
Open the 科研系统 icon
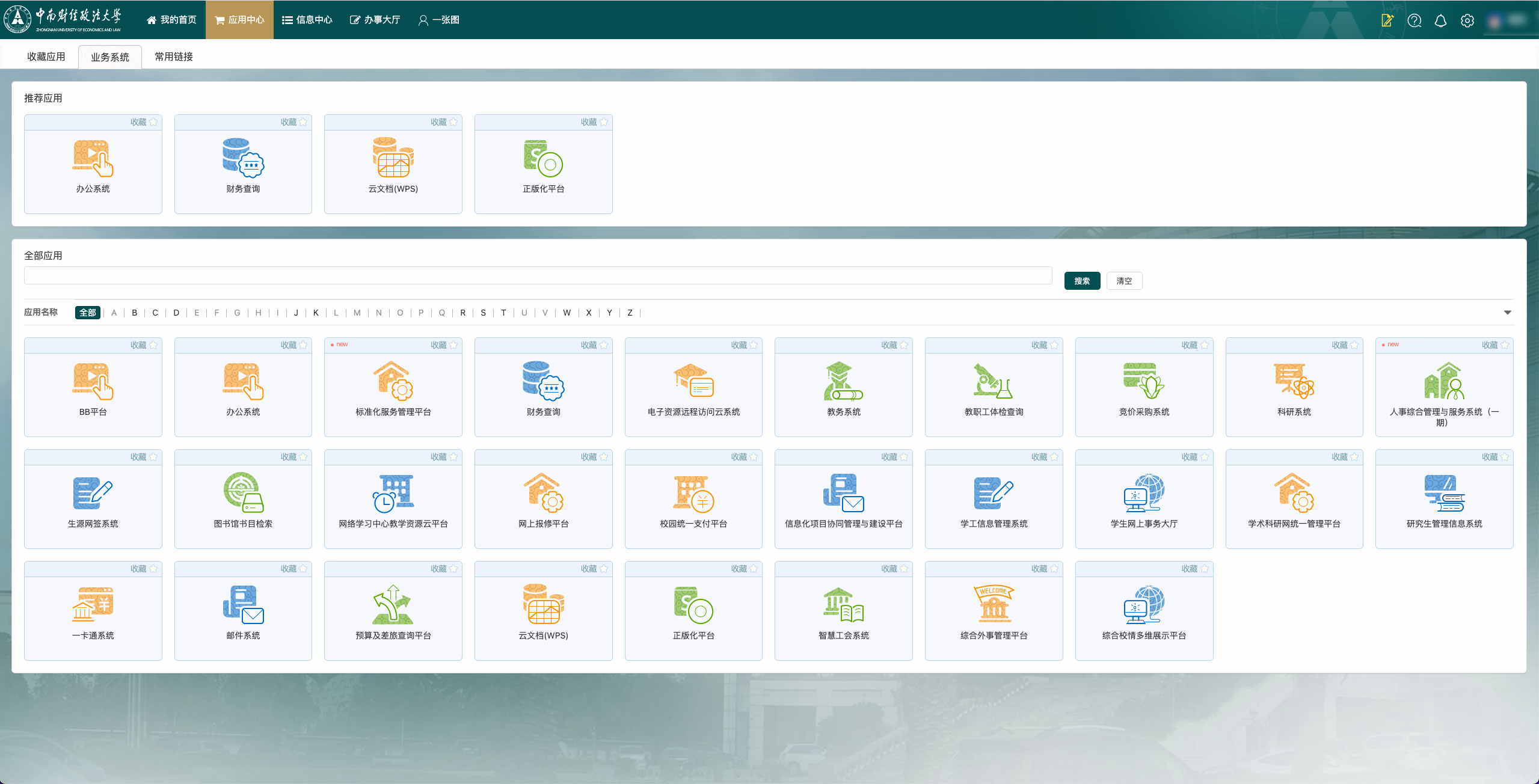pos(1294,381)
